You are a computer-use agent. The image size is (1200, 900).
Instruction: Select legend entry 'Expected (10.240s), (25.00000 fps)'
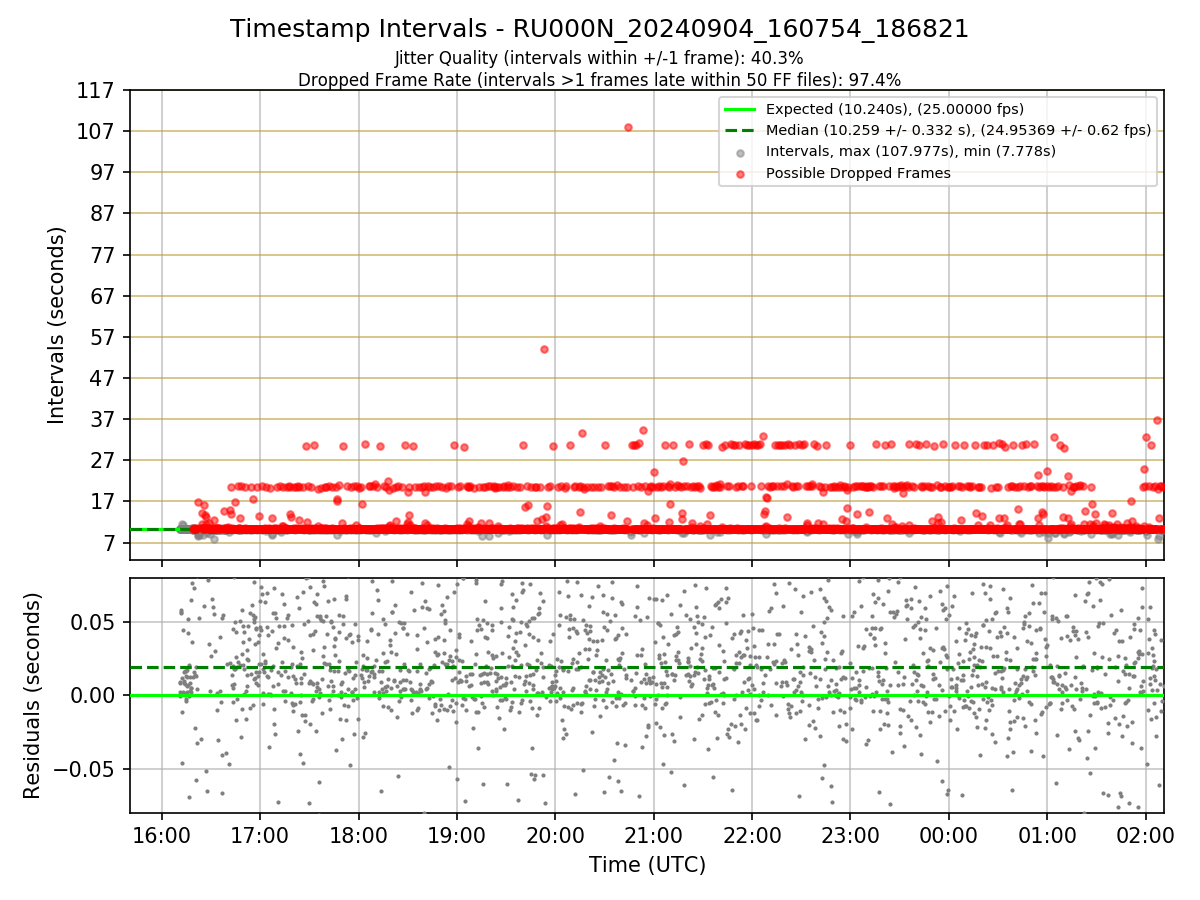tap(894, 109)
